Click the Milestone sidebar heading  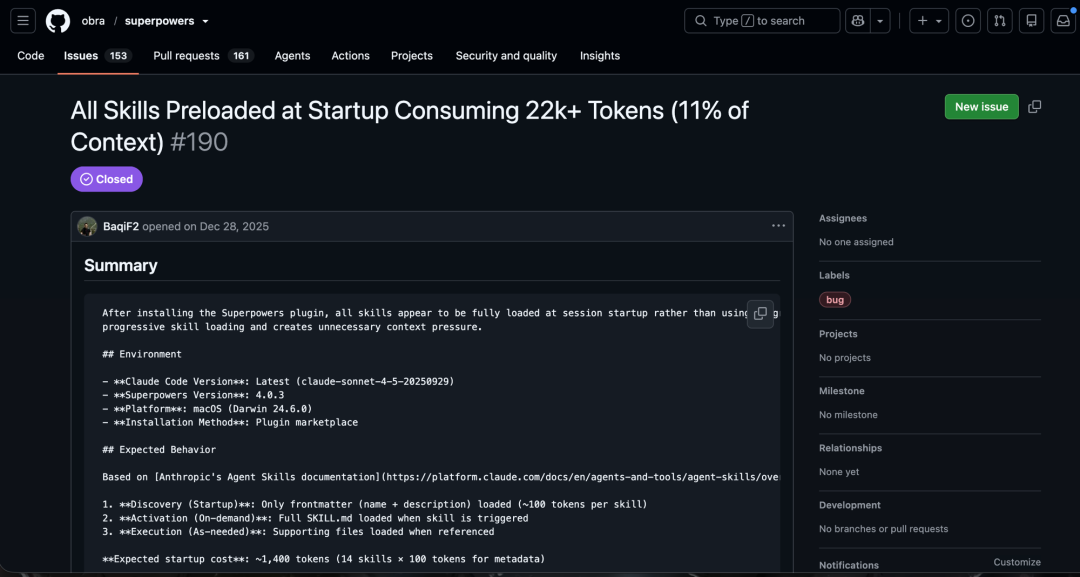click(842, 391)
